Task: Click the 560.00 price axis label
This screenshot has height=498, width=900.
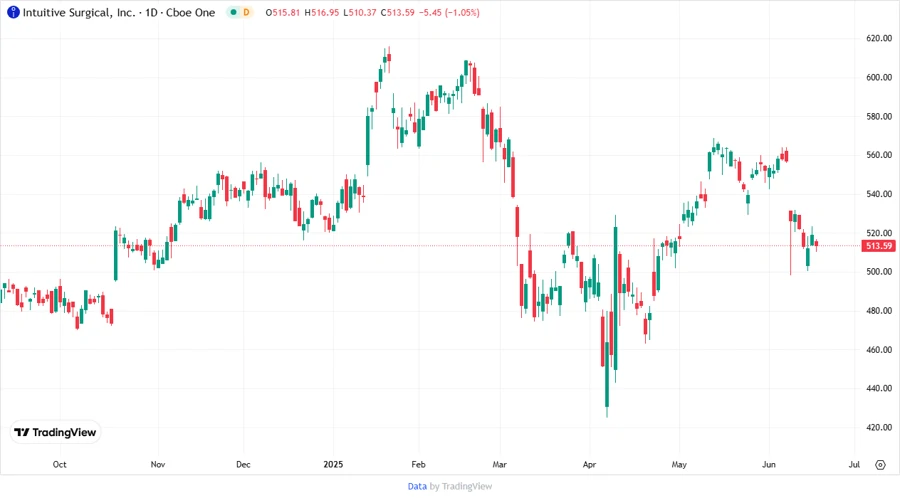Action: (879, 155)
